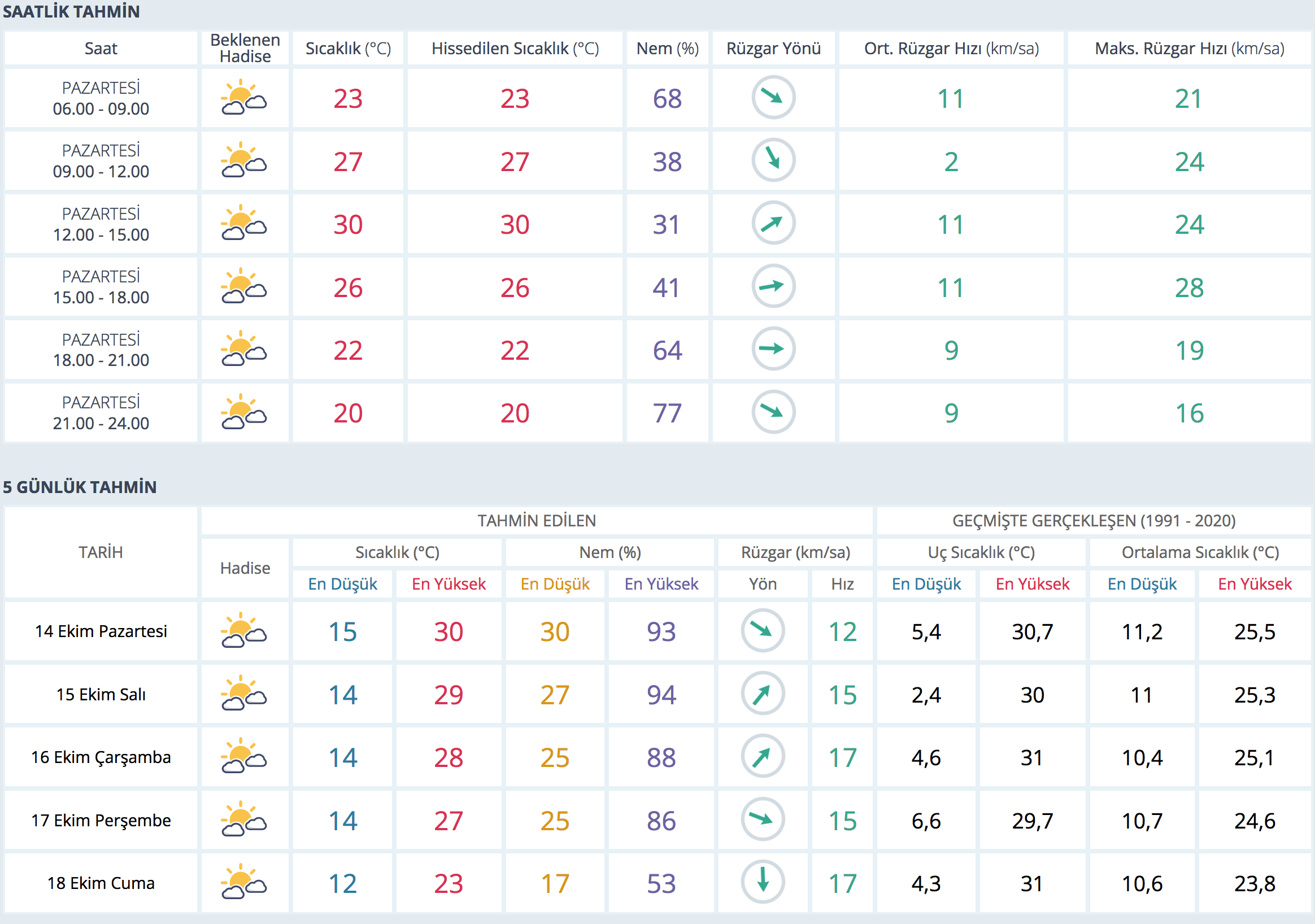
Task: Click the wind direction arrow for 09.00-12.00
Action: point(773,160)
